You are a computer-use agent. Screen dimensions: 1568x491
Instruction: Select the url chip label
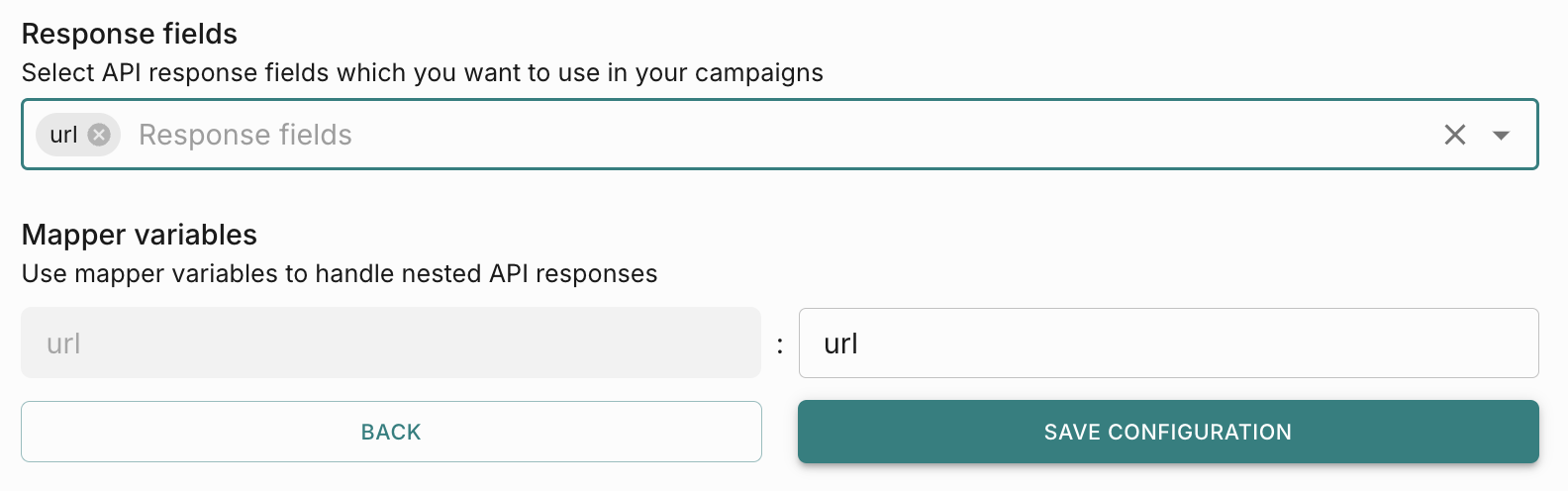63,135
